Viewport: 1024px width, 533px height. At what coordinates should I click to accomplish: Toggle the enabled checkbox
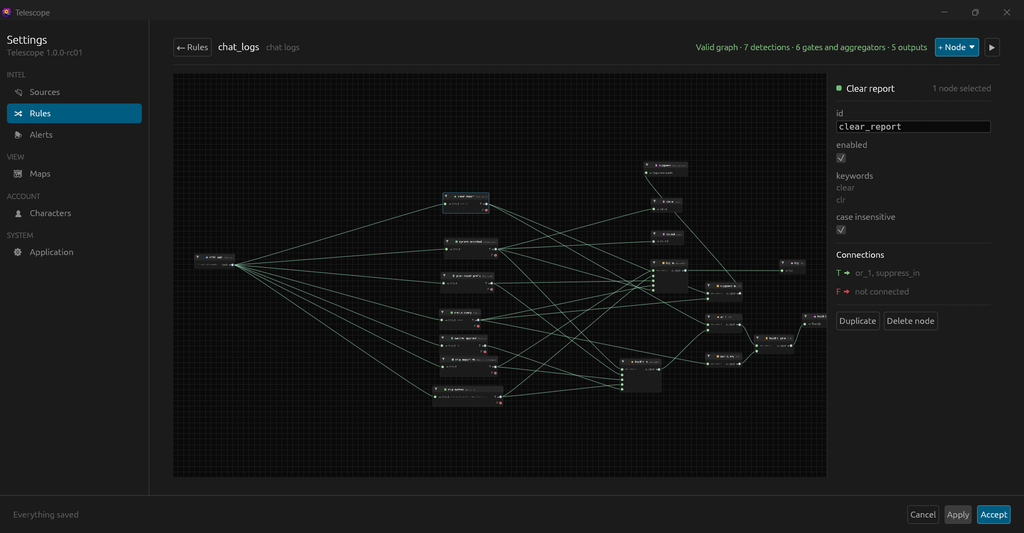point(841,158)
